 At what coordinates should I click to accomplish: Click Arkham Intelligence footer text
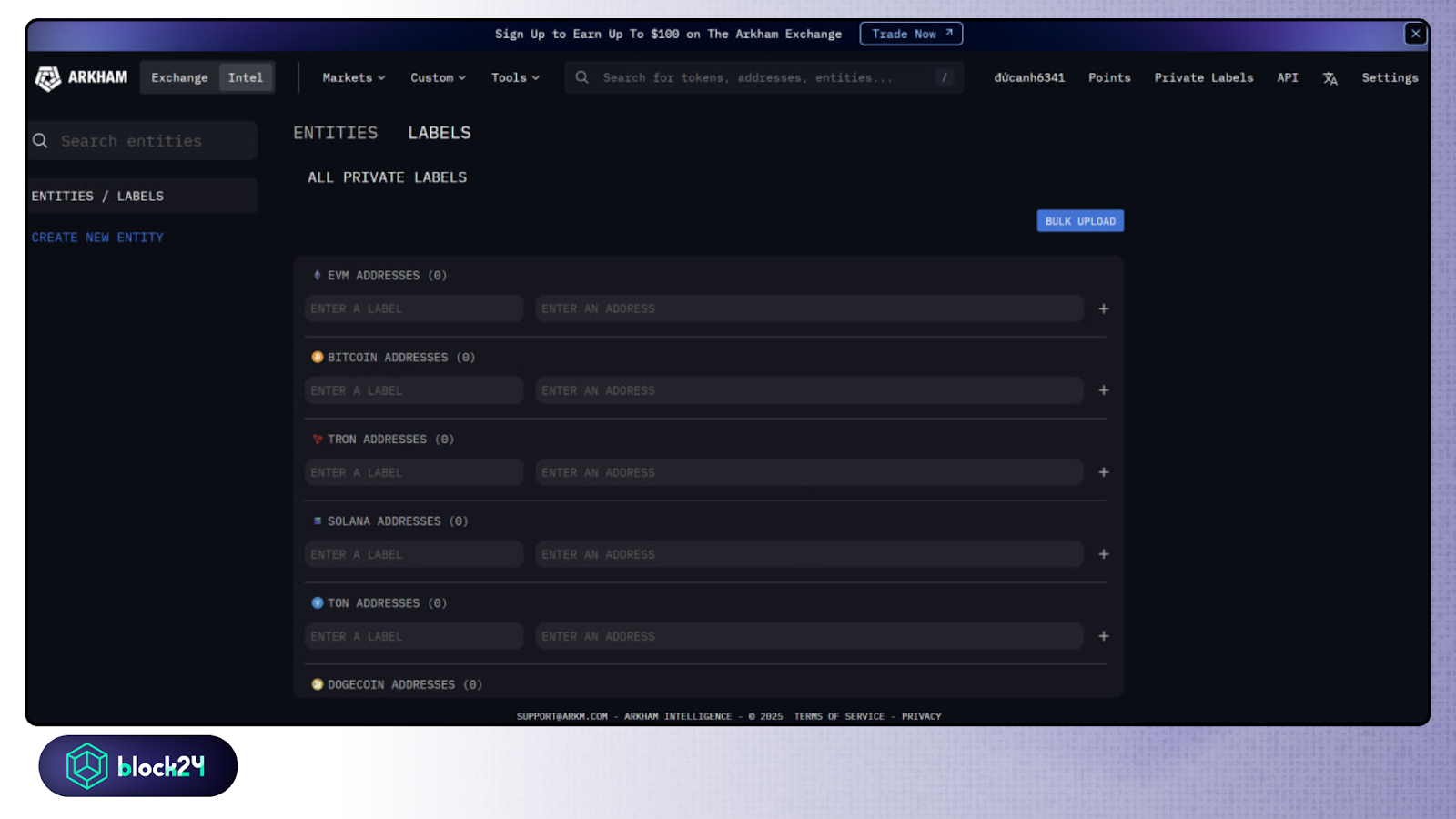pos(678,716)
